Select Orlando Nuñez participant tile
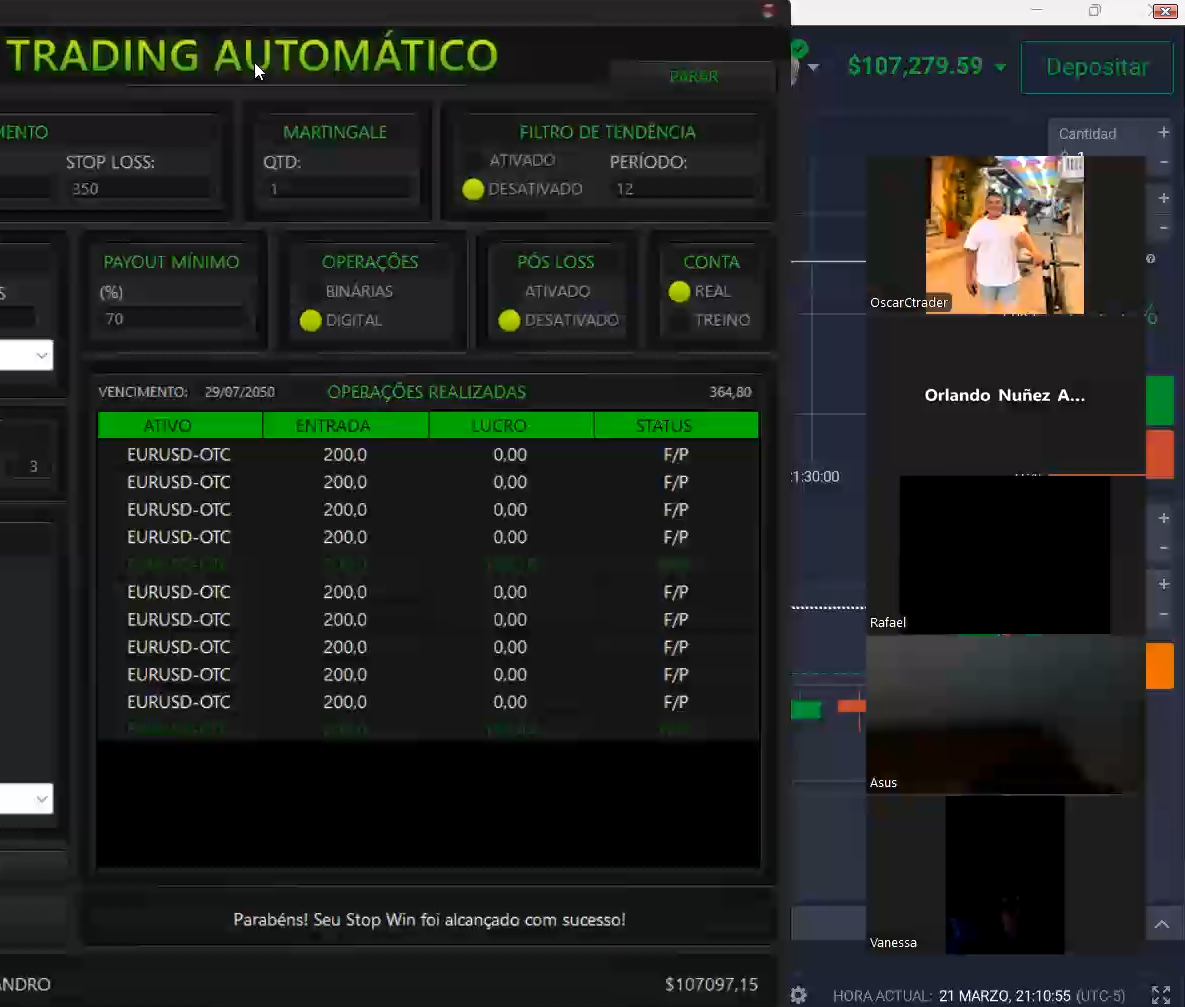 (1004, 395)
